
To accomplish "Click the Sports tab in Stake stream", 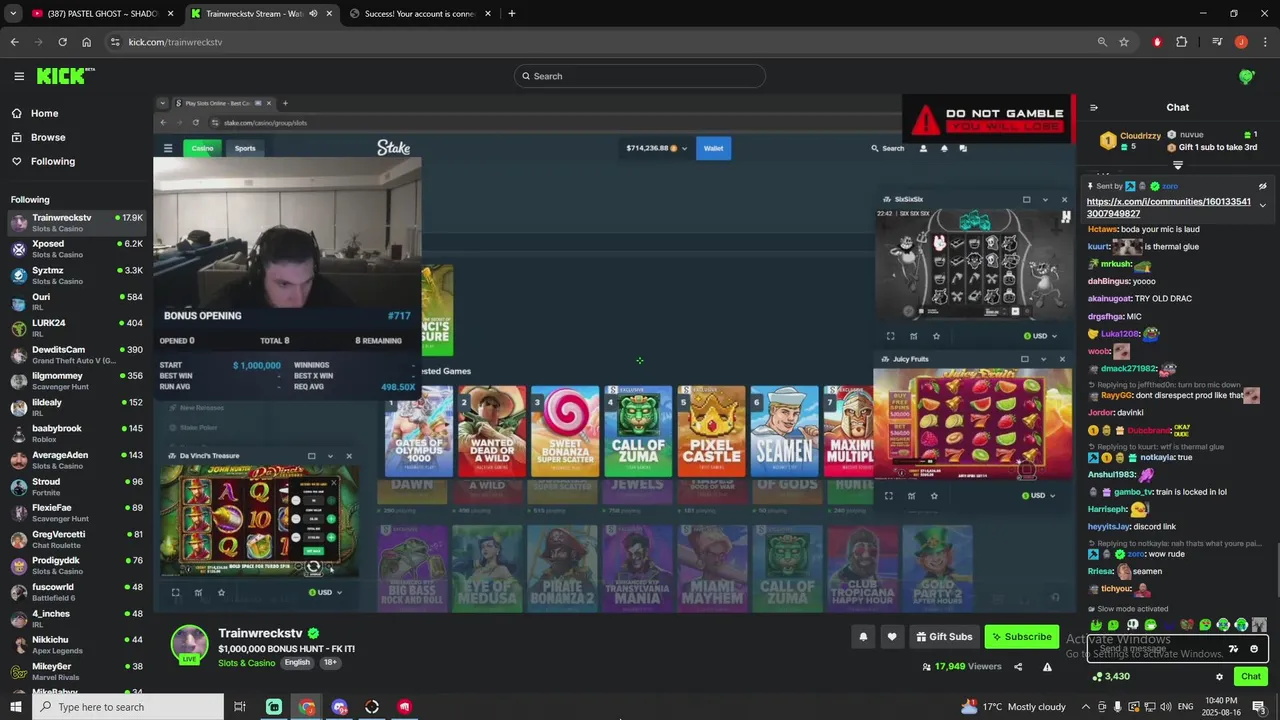I will [245, 148].
